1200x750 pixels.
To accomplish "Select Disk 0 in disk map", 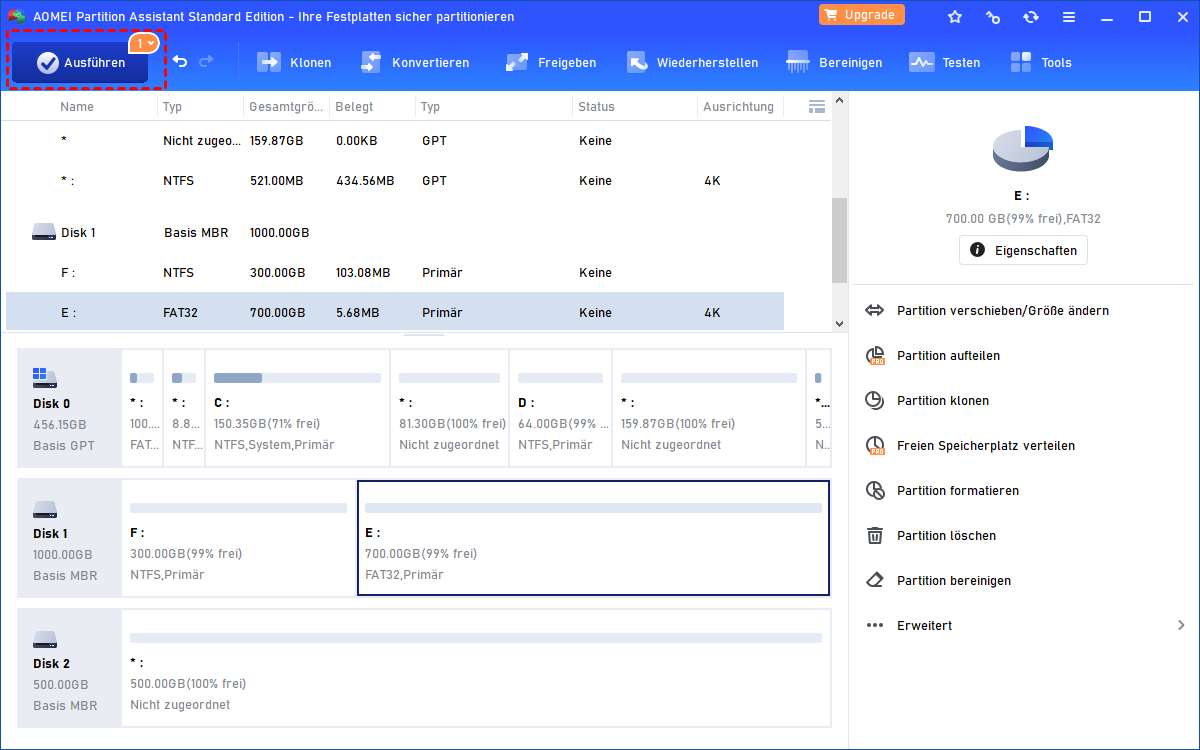I will click(69, 408).
